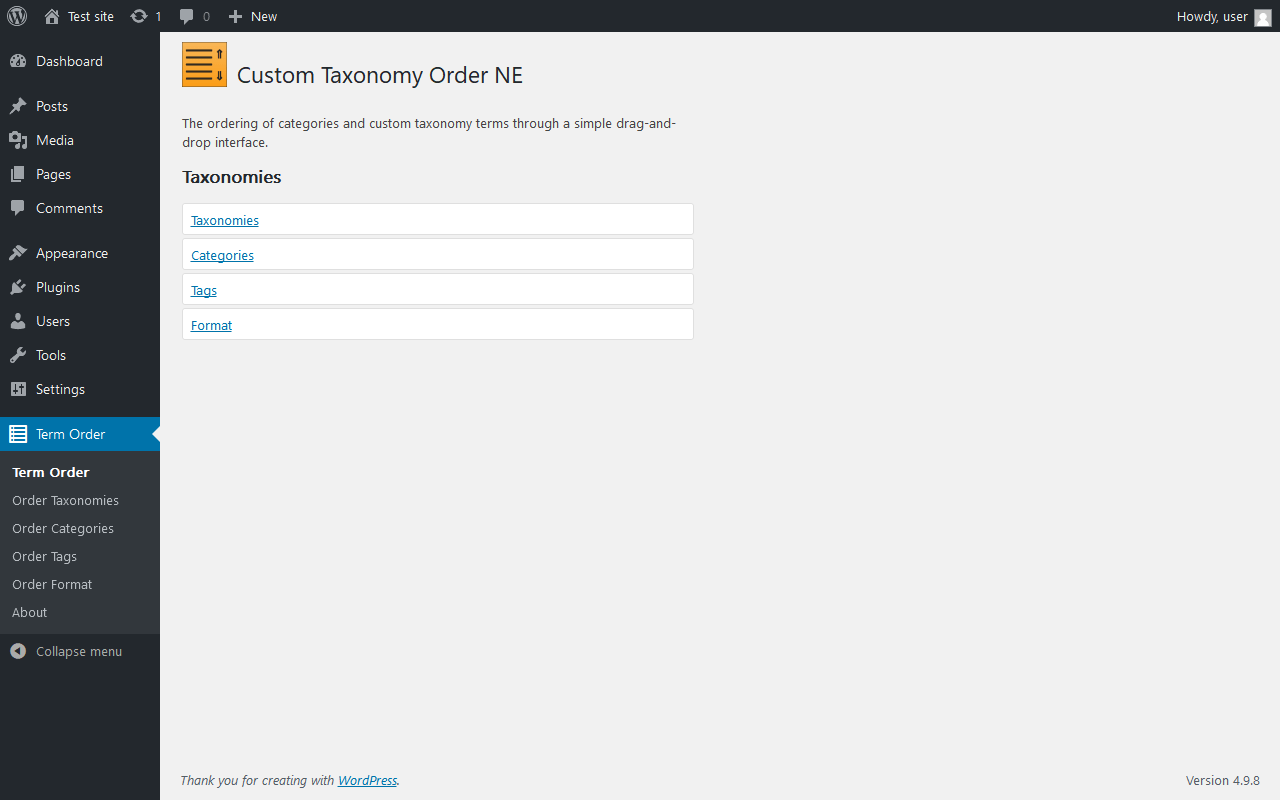Open Dashboard in the sidebar
Image resolution: width=1280 pixels, height=800 pixels.
pos(69,61)
